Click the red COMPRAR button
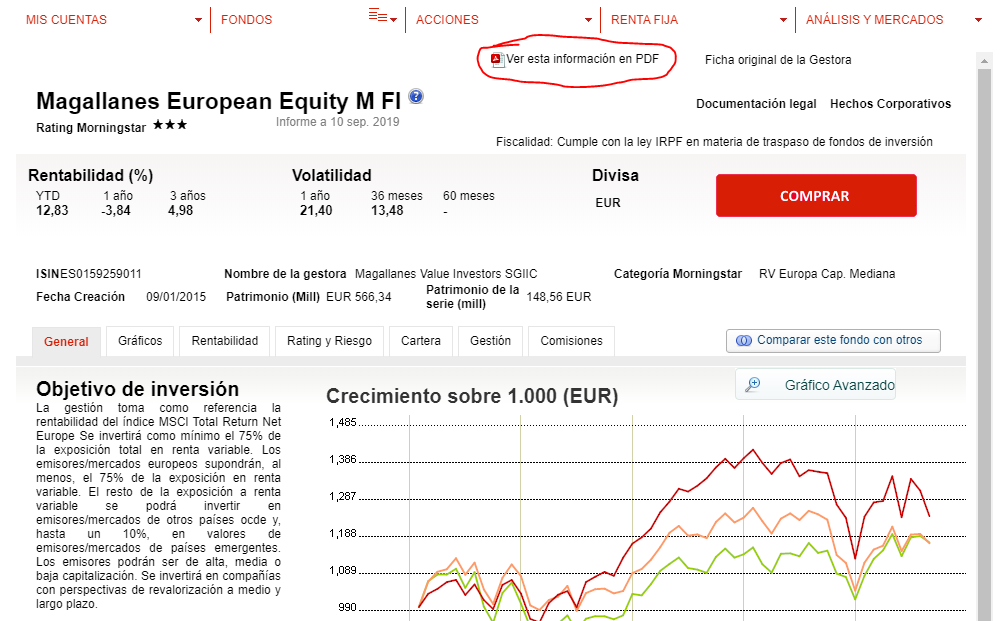The height and width of the screenshot is (621, 1001). pyautogui.click(x=816, y=195)
